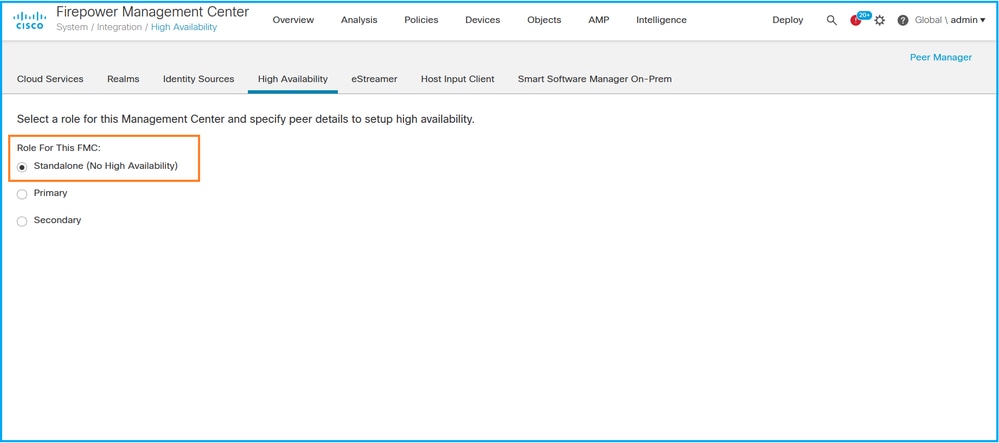Open the Analysis menu
Viewport: 999px width, 443px height.
click(x=359, y=20)
